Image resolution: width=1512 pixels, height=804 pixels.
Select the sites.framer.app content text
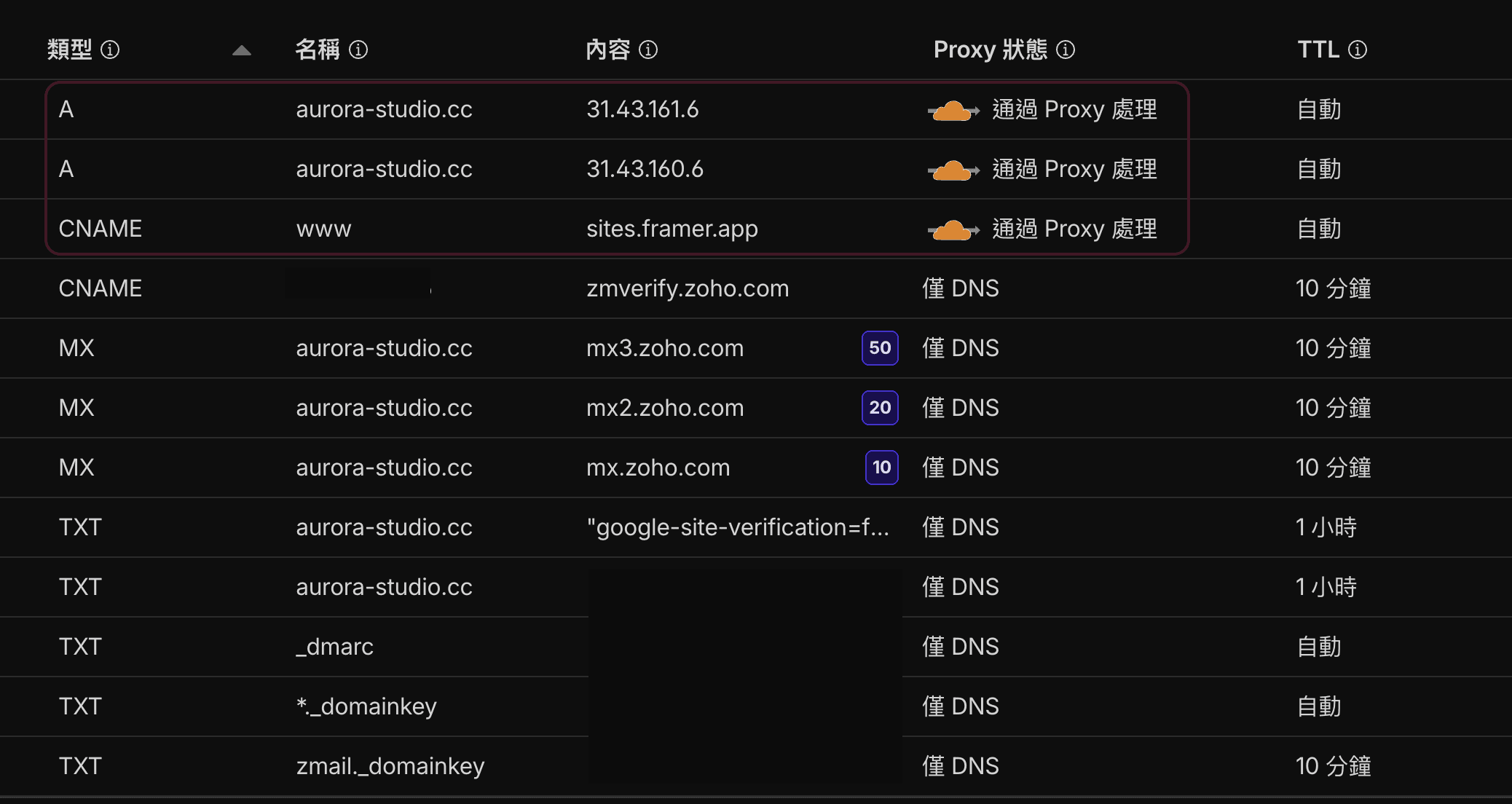click(672, 229)
